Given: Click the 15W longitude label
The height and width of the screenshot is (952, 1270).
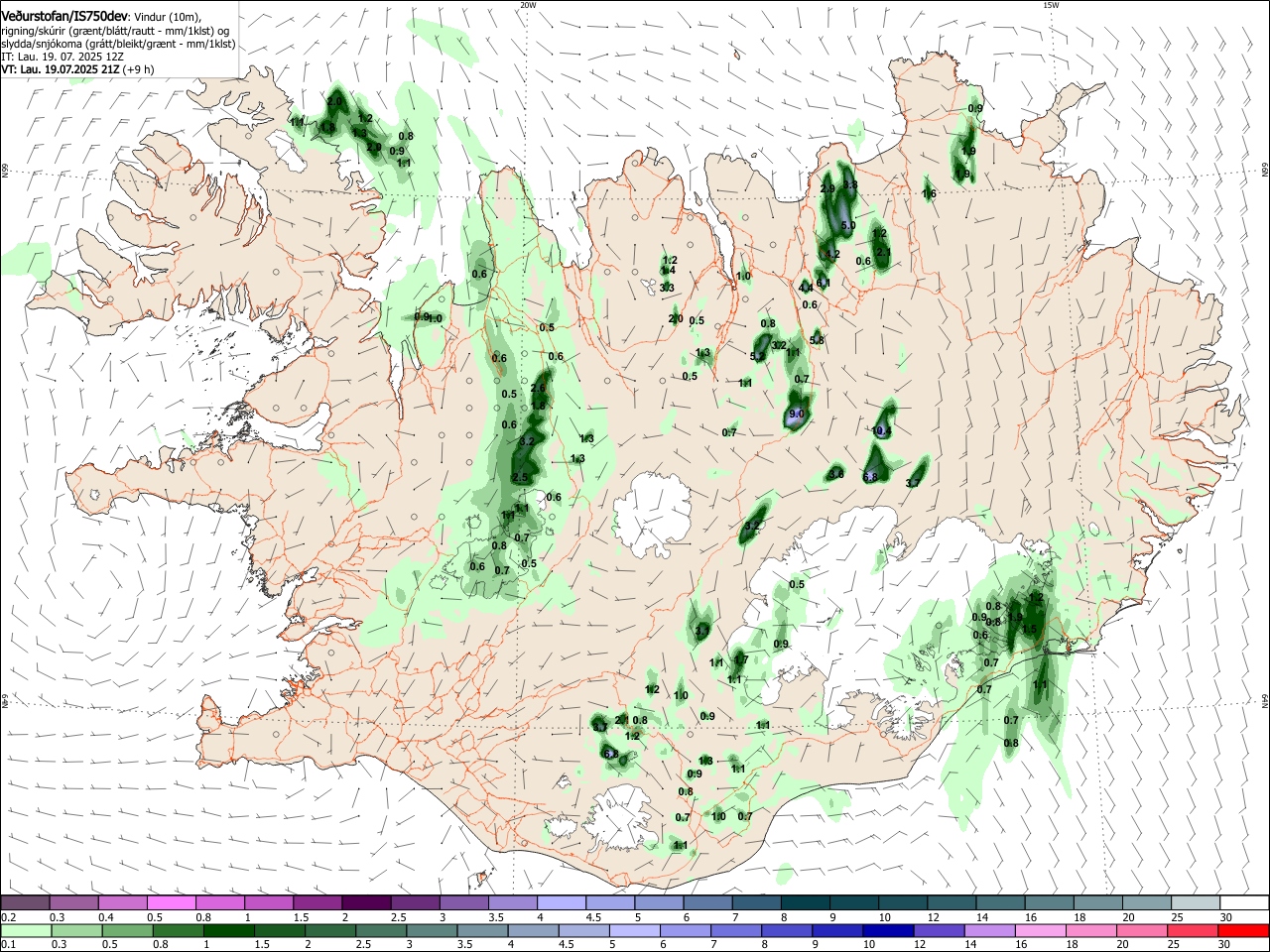Looking at the screenshot, I should coord(1051,5).
